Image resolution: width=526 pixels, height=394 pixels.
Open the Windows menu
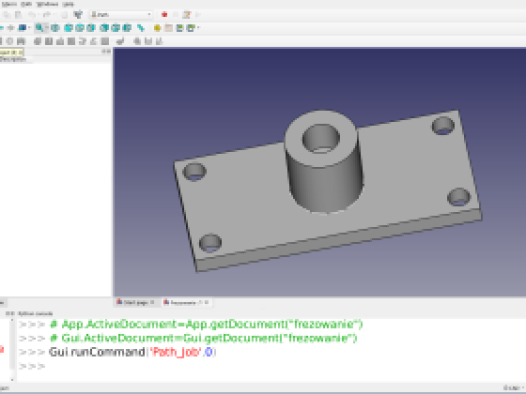pyautogui.click(x=47, y=4)
